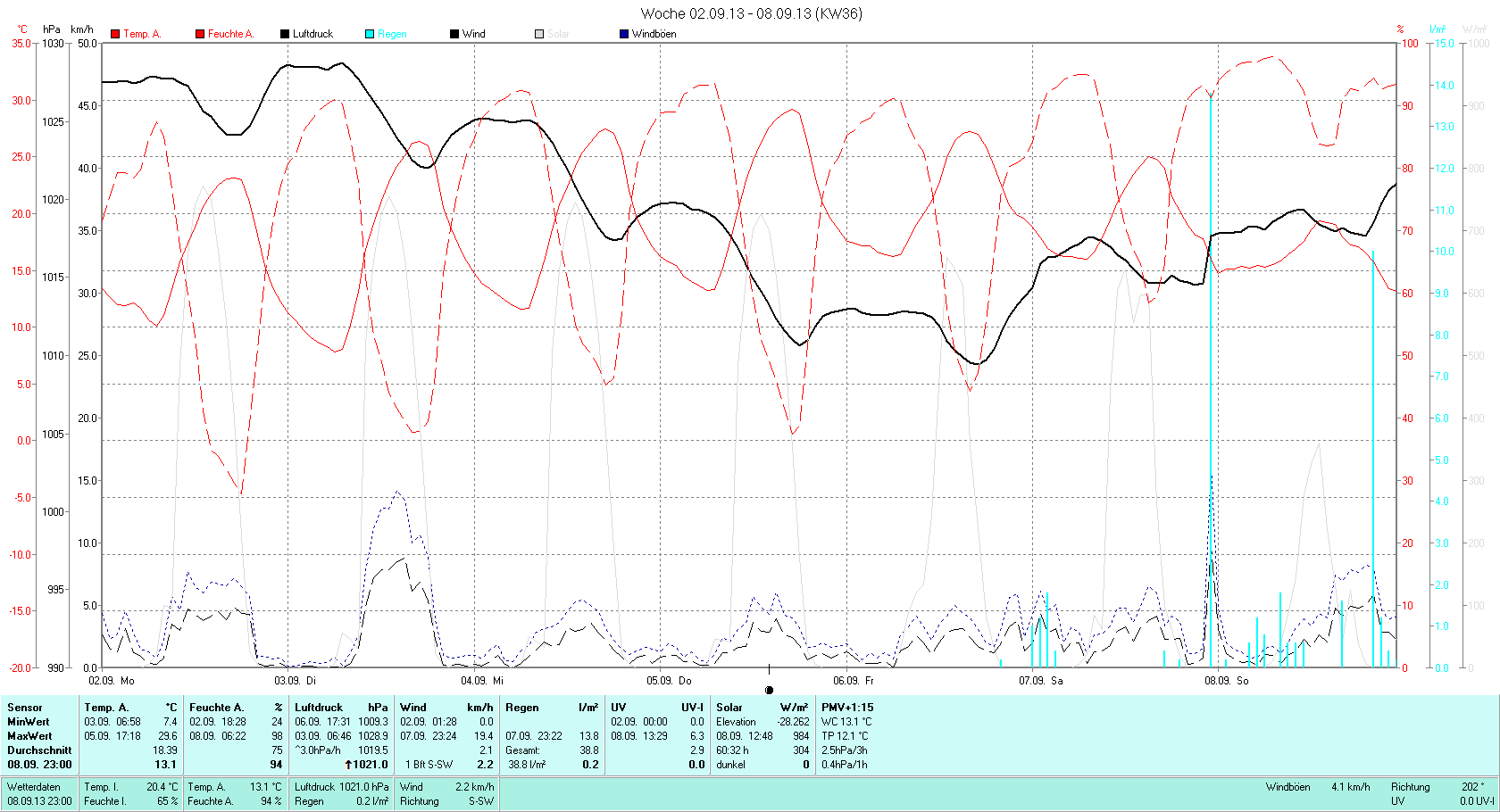Click the '0.4hPa/1h' pressure change value
Screen dimensions: 1500x812
[845, 765]
